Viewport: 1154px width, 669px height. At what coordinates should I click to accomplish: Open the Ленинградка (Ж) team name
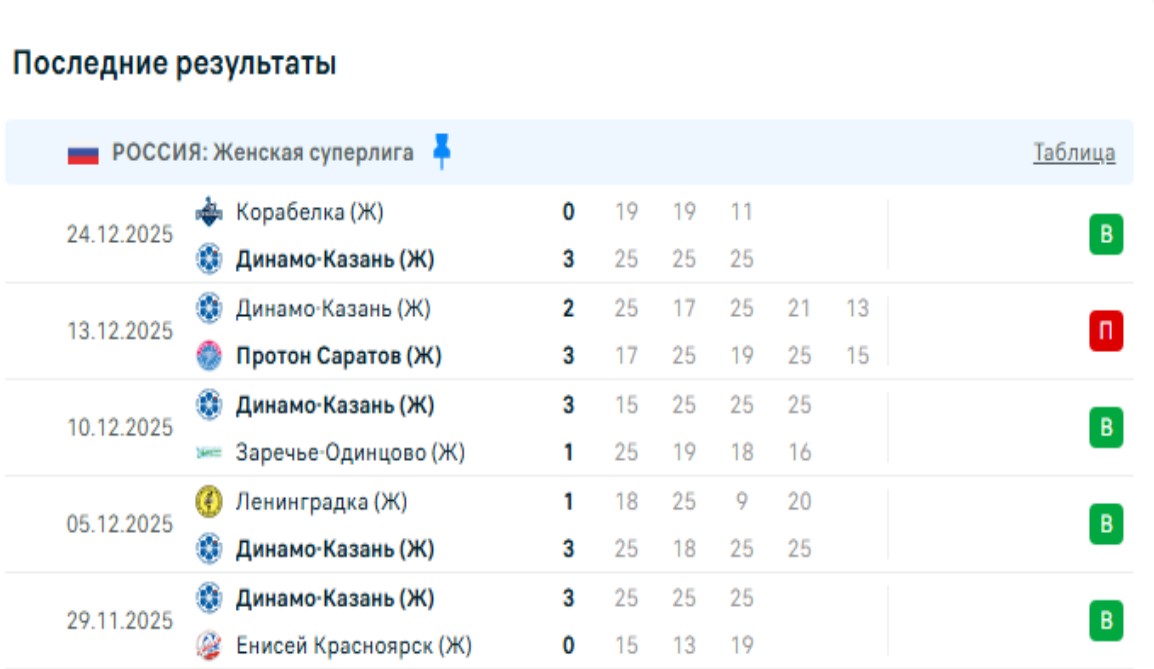(321, 501)
